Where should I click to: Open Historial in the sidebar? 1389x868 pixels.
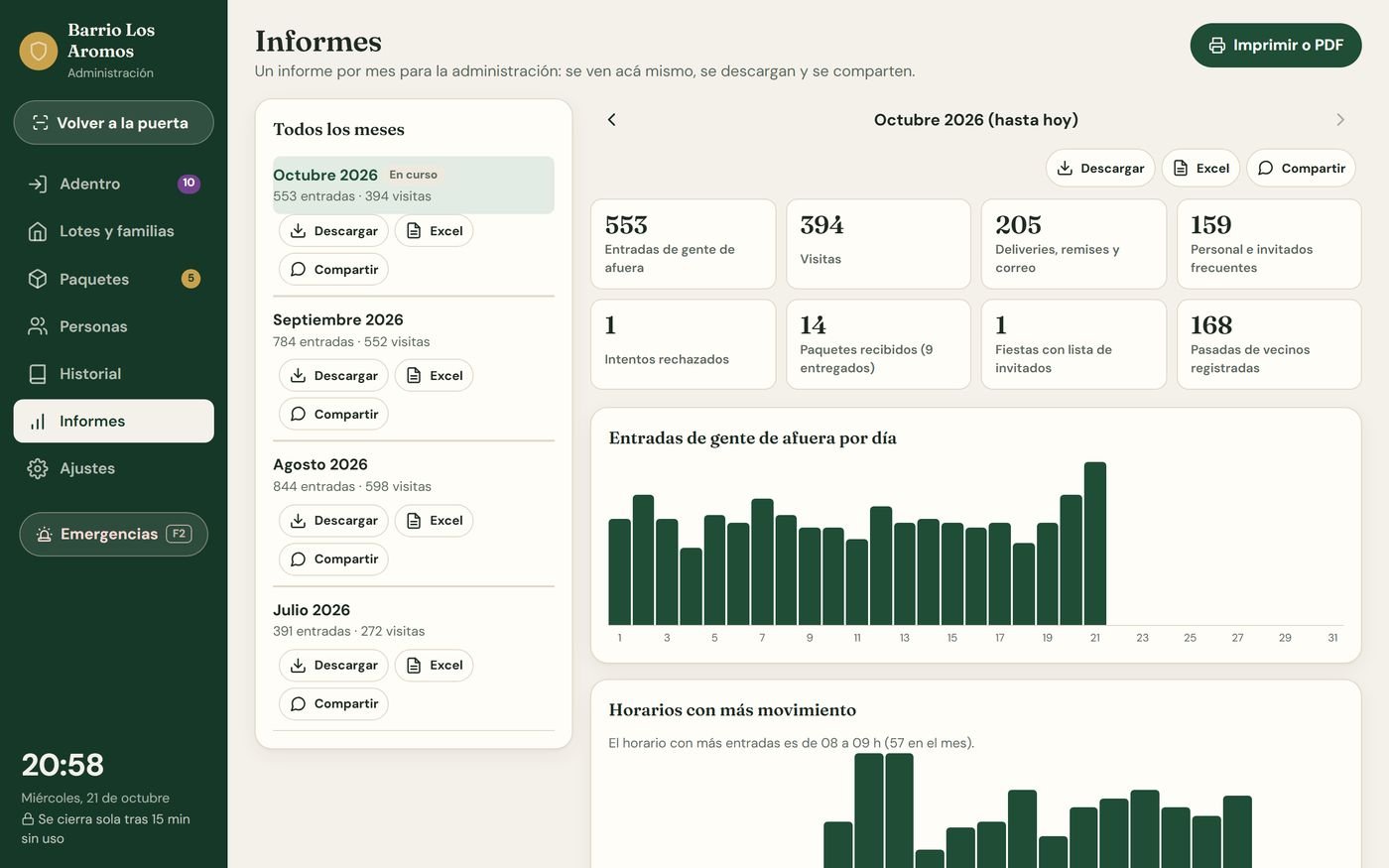pyautogui.click(x=113, y=374)
